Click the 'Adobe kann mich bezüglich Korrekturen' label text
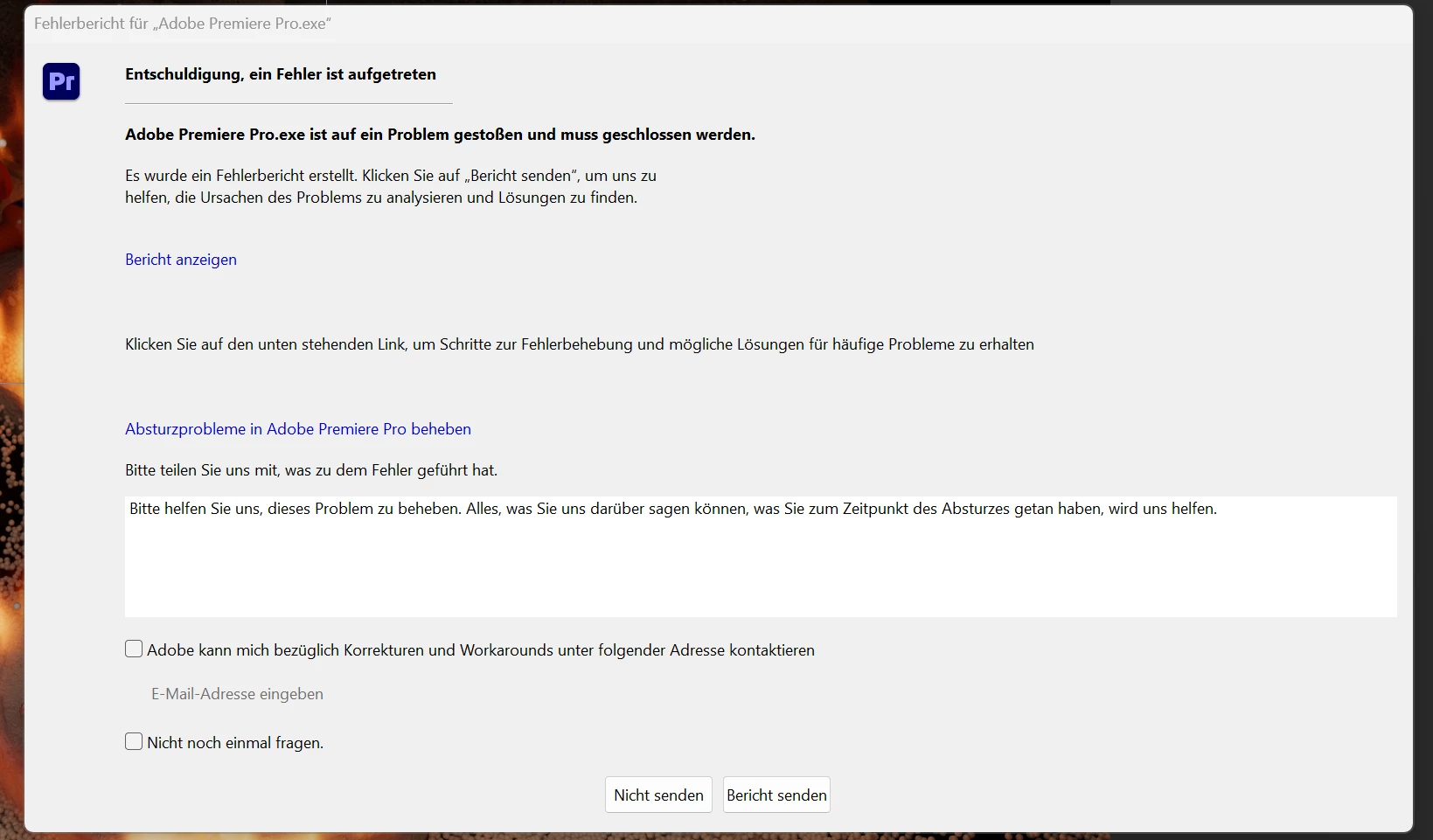Viewport: 1433px width, 840px height. (481, 650)
